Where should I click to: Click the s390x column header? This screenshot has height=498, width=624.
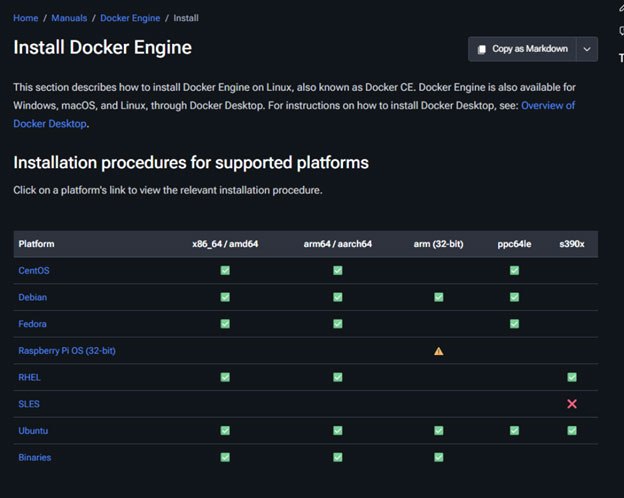pos(572,244)
